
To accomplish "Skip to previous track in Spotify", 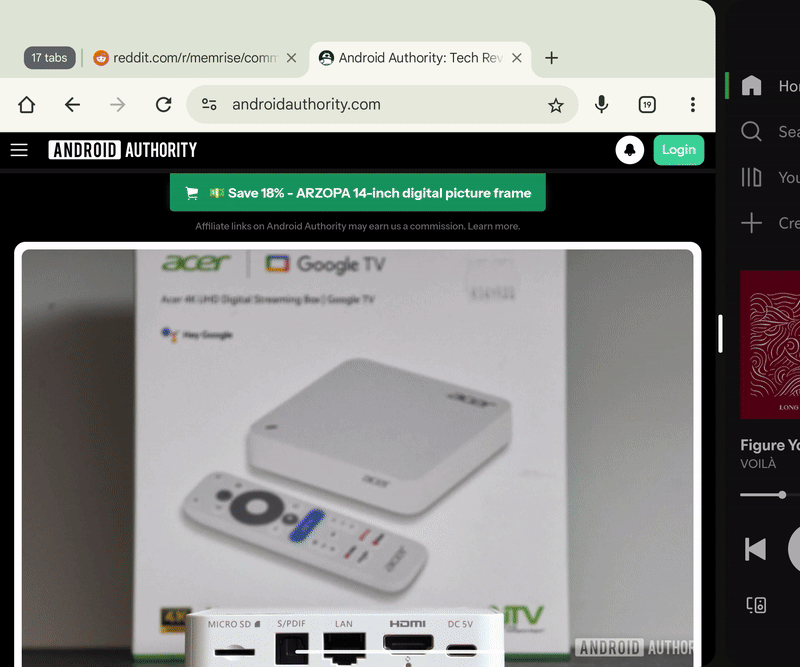I will (x=756, y=548).
